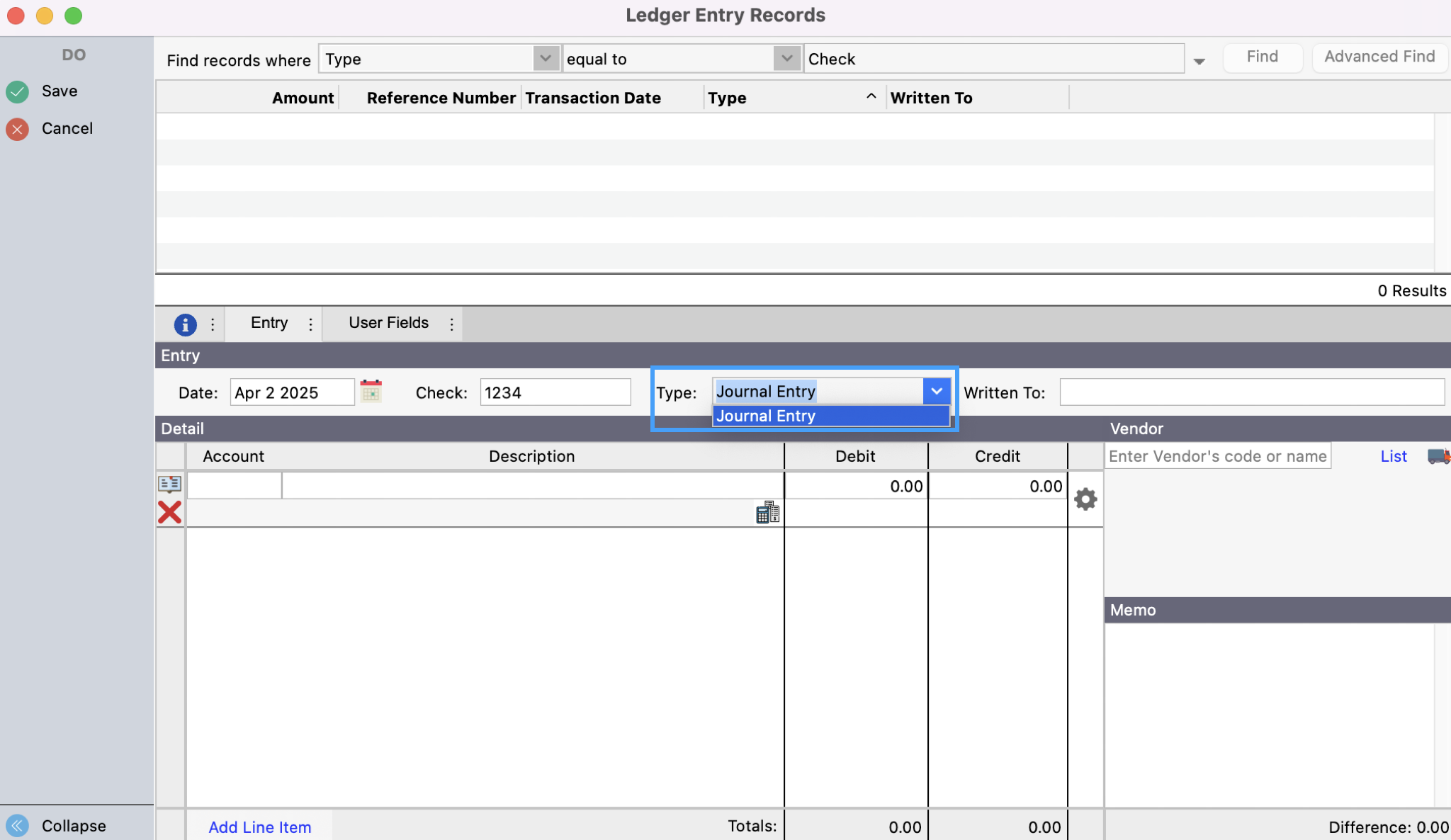The width and height of the screenshot is (1451, 840).
Task: Click the Add Line Item link
Action: coord(259,827)
